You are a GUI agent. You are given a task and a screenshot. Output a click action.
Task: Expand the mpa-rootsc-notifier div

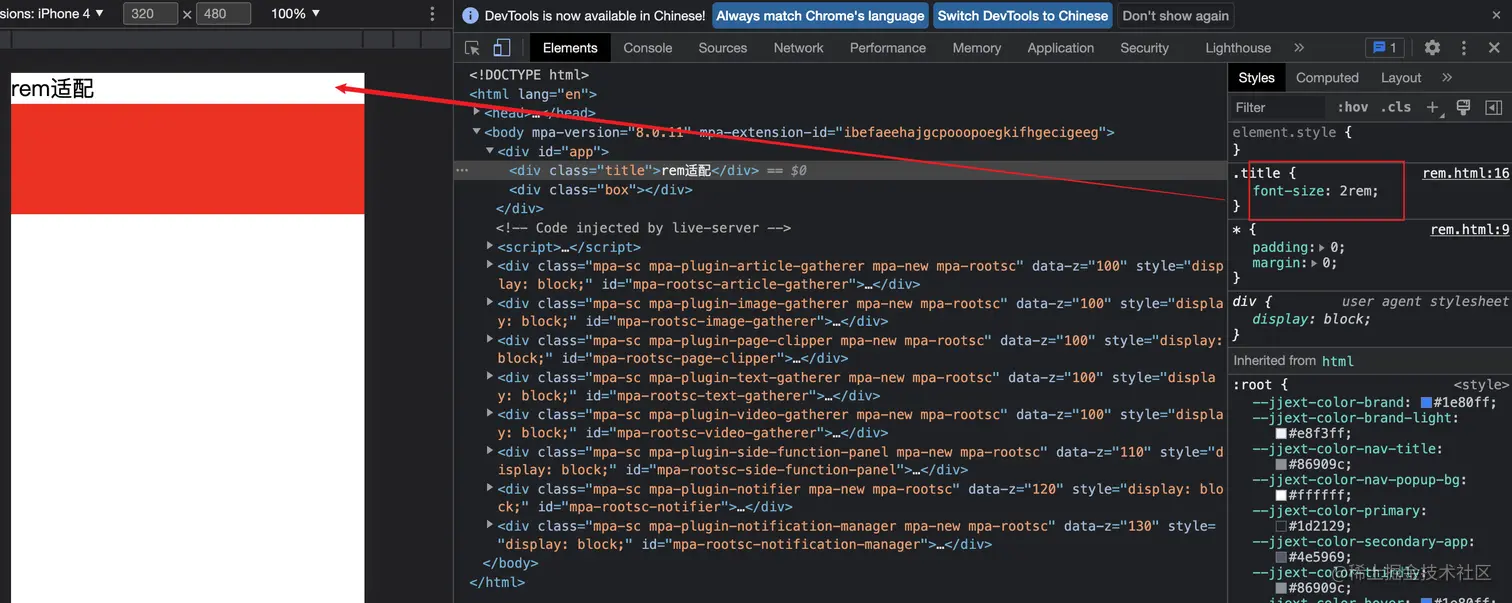(x=490, y=488)
